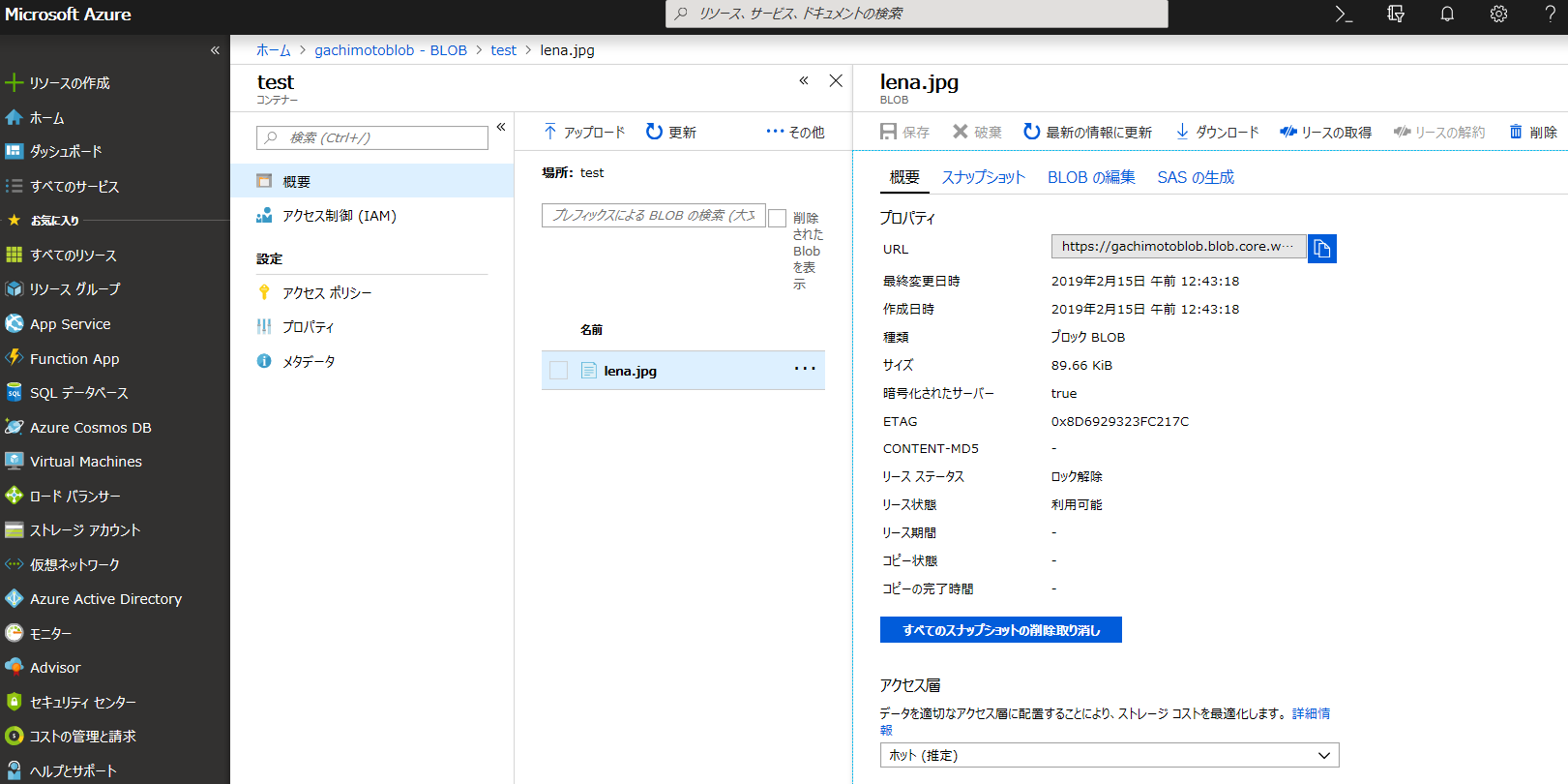Open すべてのサービス list icon
The width and height of the screenshot is (1568, 784).
[x=14, y=186]
